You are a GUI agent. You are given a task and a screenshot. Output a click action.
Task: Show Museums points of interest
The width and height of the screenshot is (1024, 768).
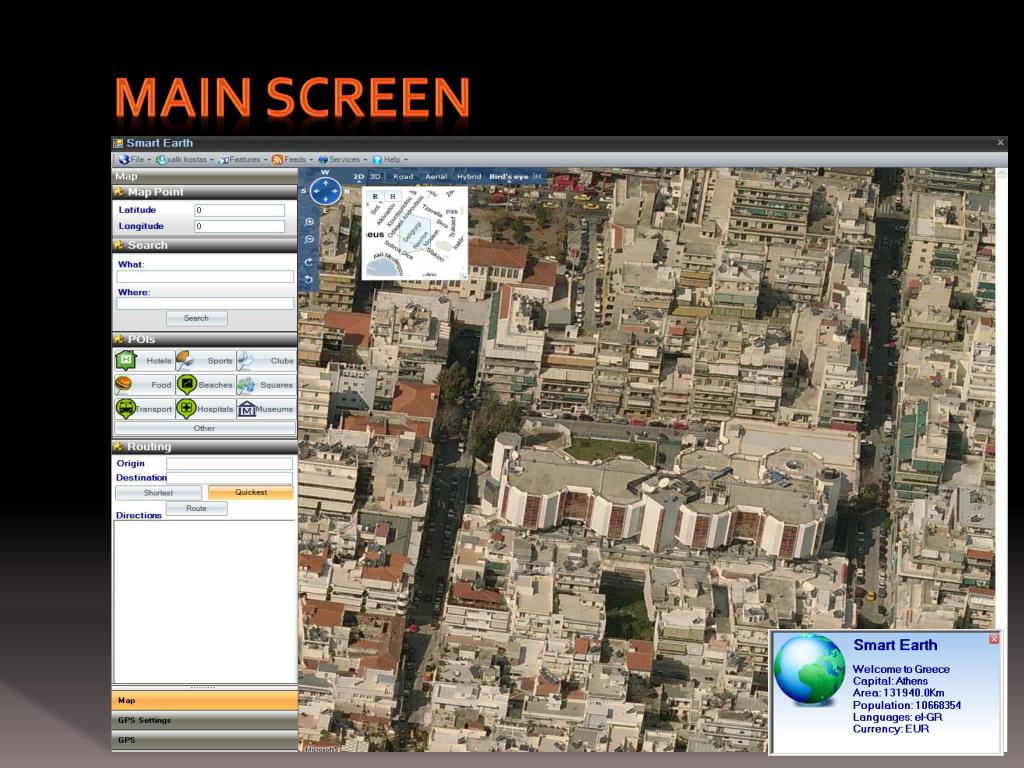pos(266,409)
